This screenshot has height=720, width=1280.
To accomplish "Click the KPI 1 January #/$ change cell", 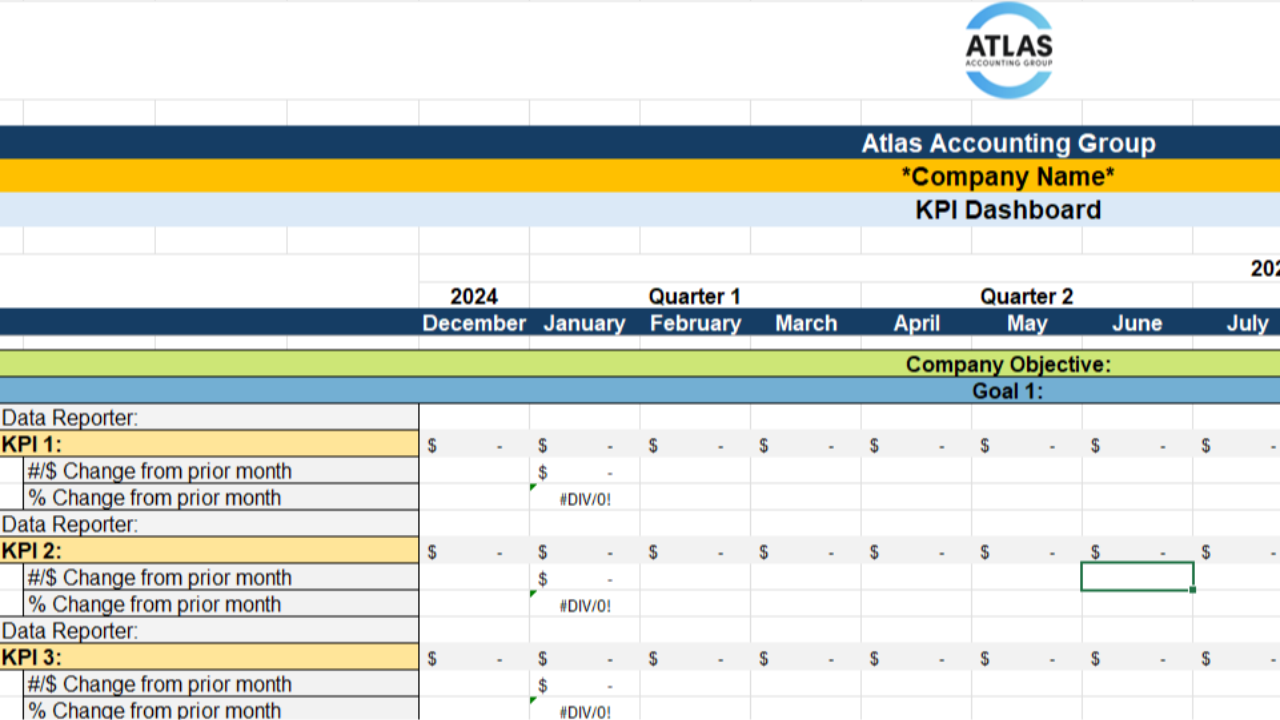I will click(585, 471).
